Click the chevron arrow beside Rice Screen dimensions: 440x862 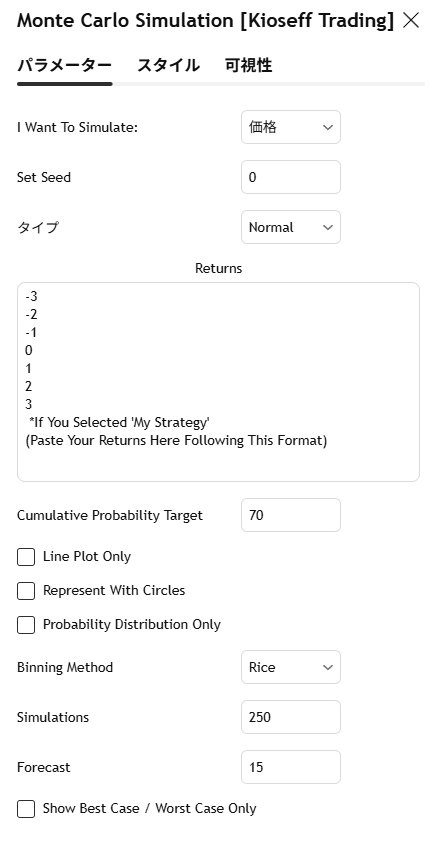coord(328,667)
